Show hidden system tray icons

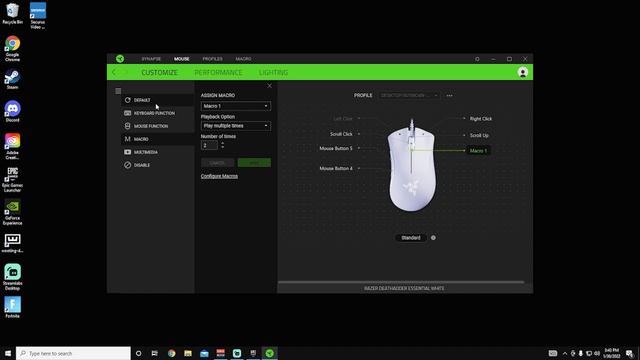tap(564, 353)
